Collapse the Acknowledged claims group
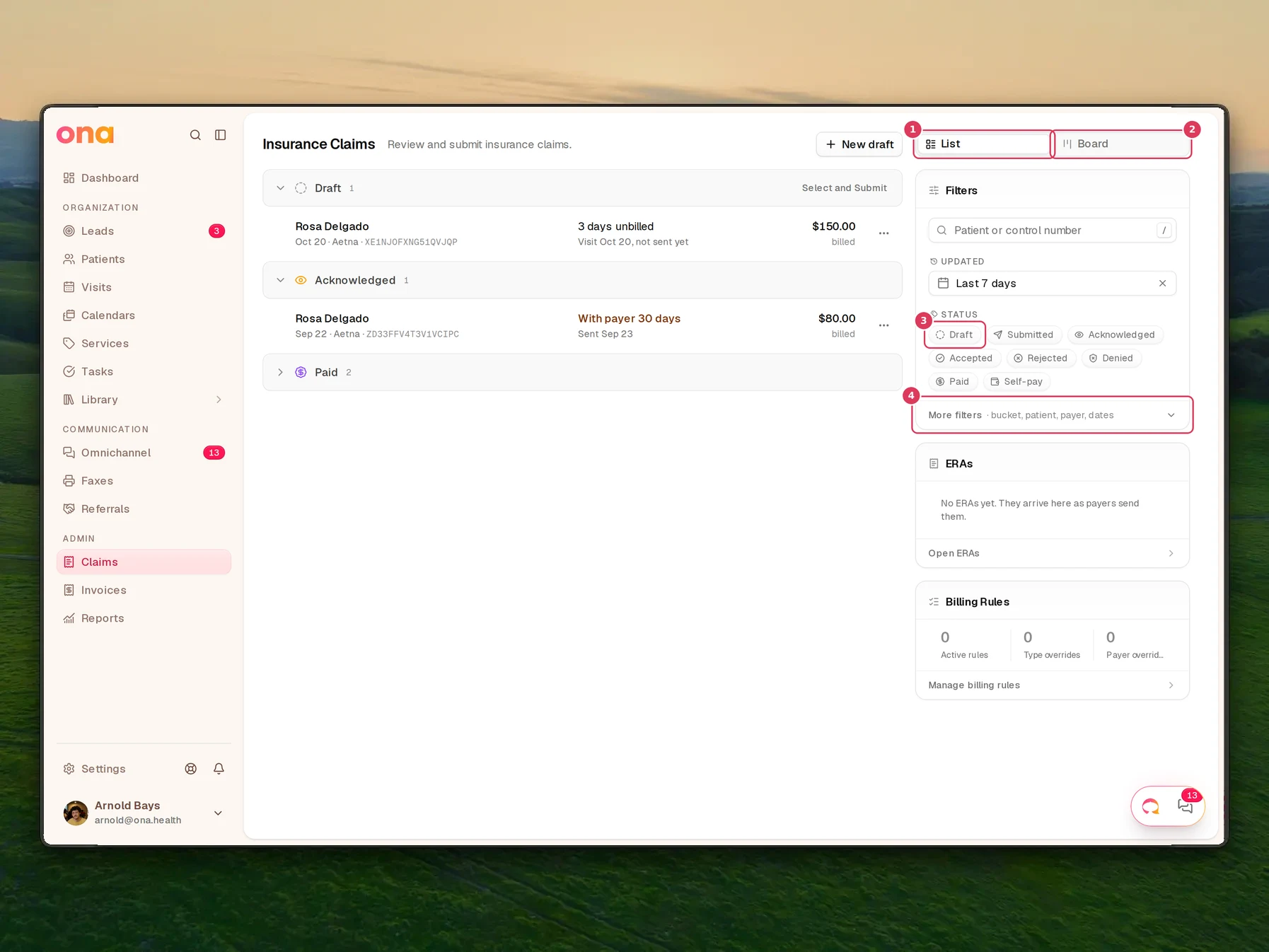This screenshot has width=1269, height=952. coord(281,280)
